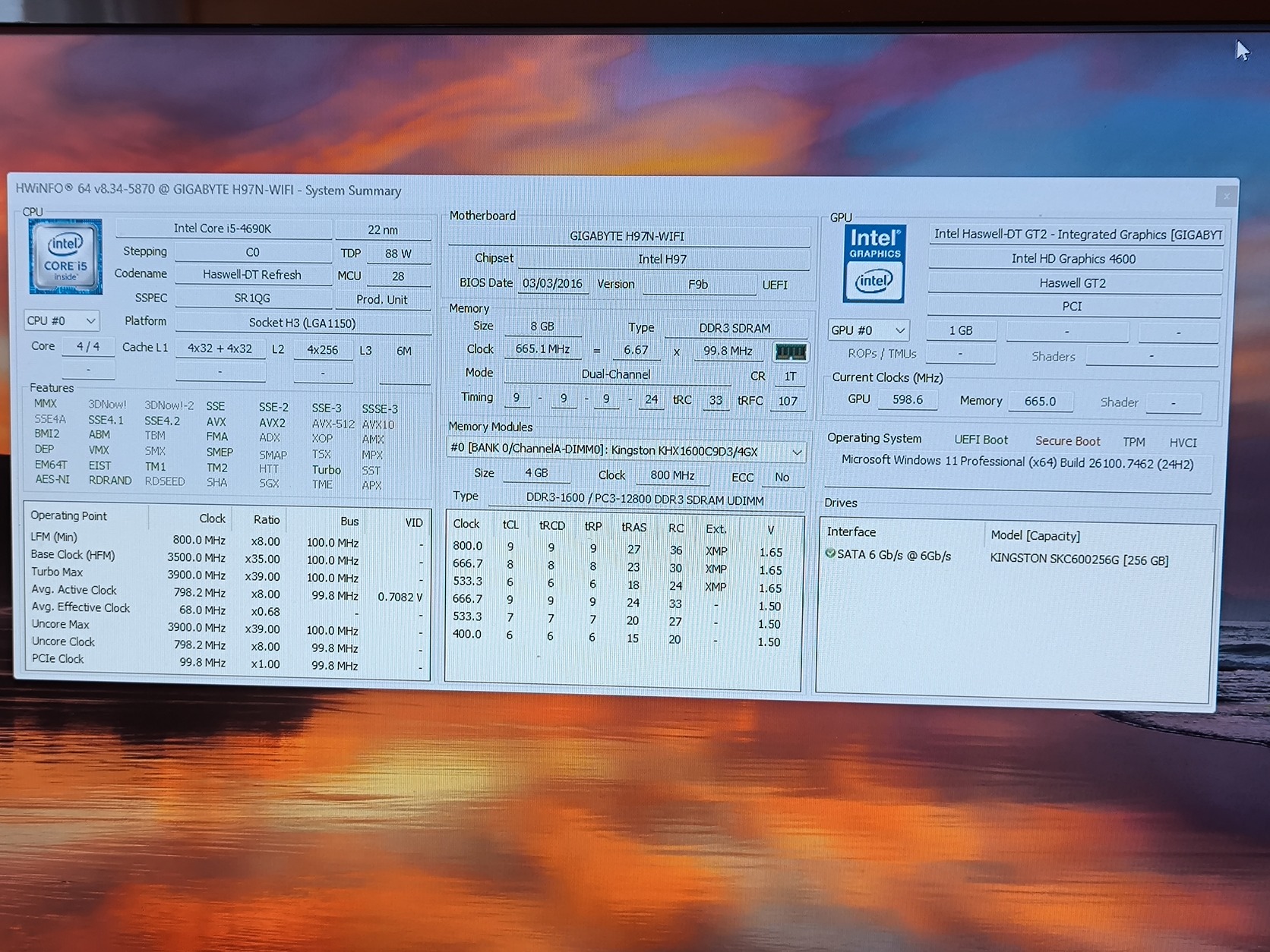Select the Motherboard name field GIGABYTE H97N-WIFI

click(628, 236)
